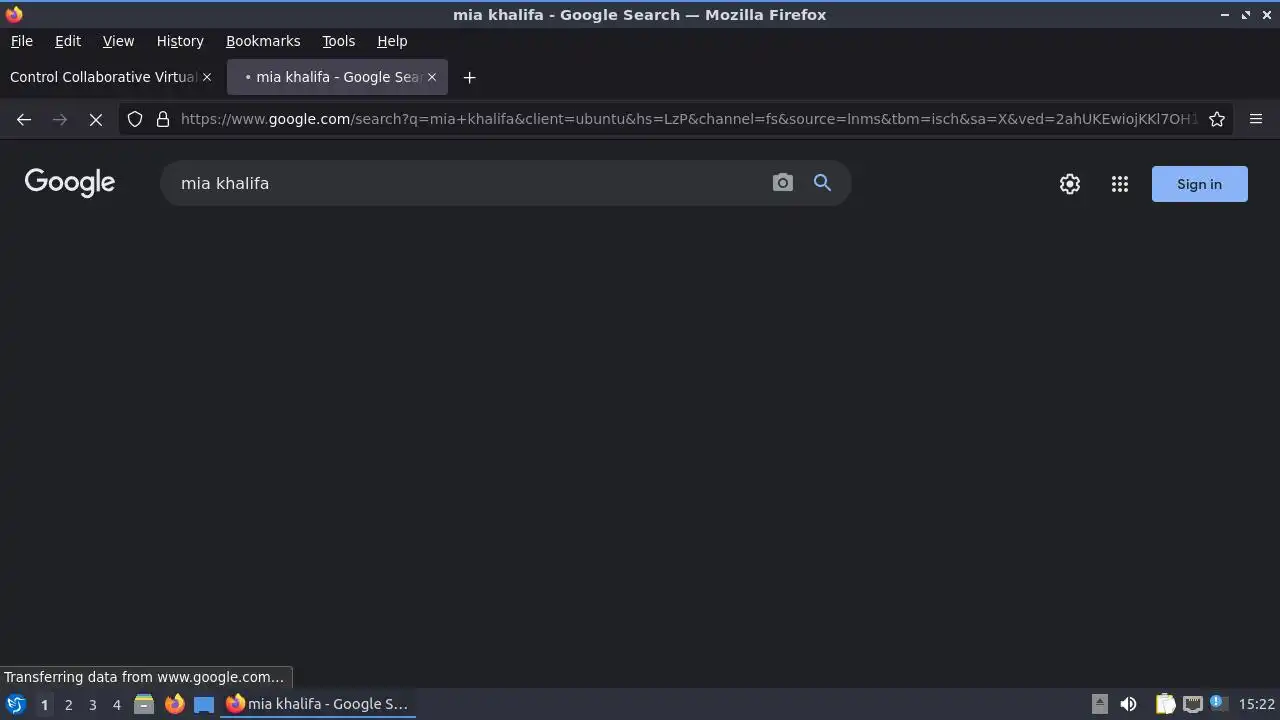Open the Firefox hamburger application menu
1280x720 pixels.
pos(1256,119)
